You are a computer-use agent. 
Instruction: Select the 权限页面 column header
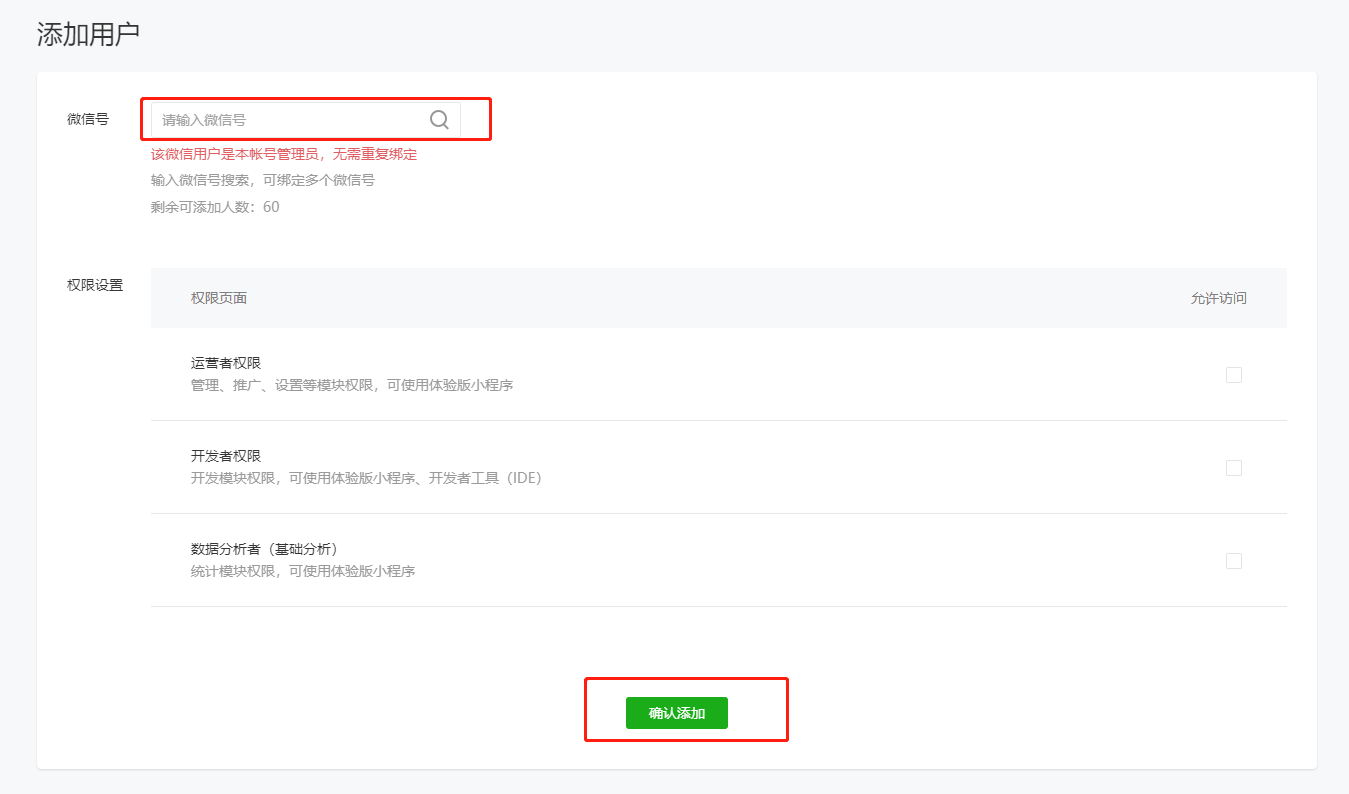click(x=219, y=298)
